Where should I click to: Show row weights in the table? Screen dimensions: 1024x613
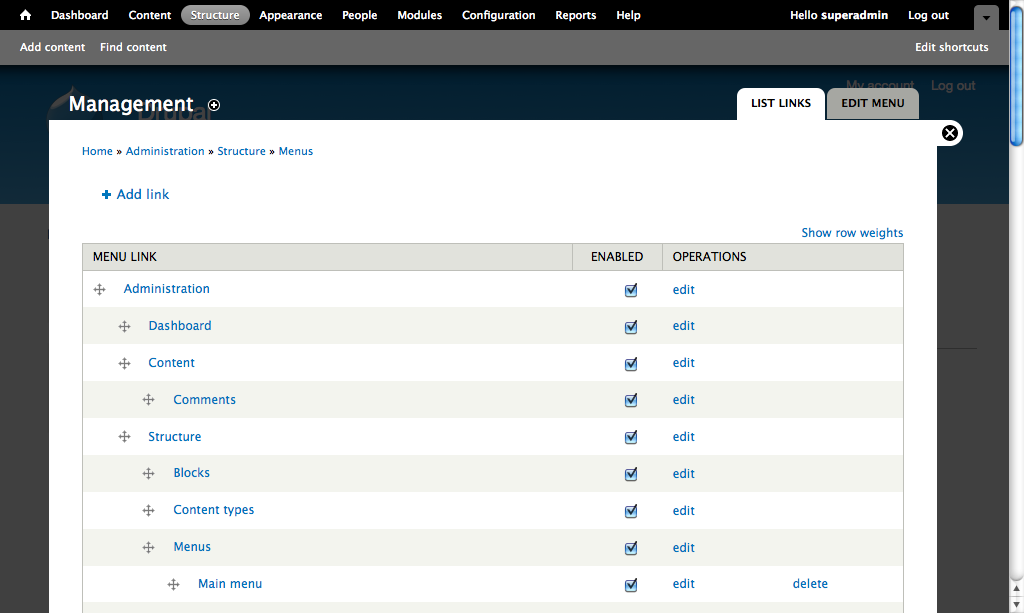point(852,233)
